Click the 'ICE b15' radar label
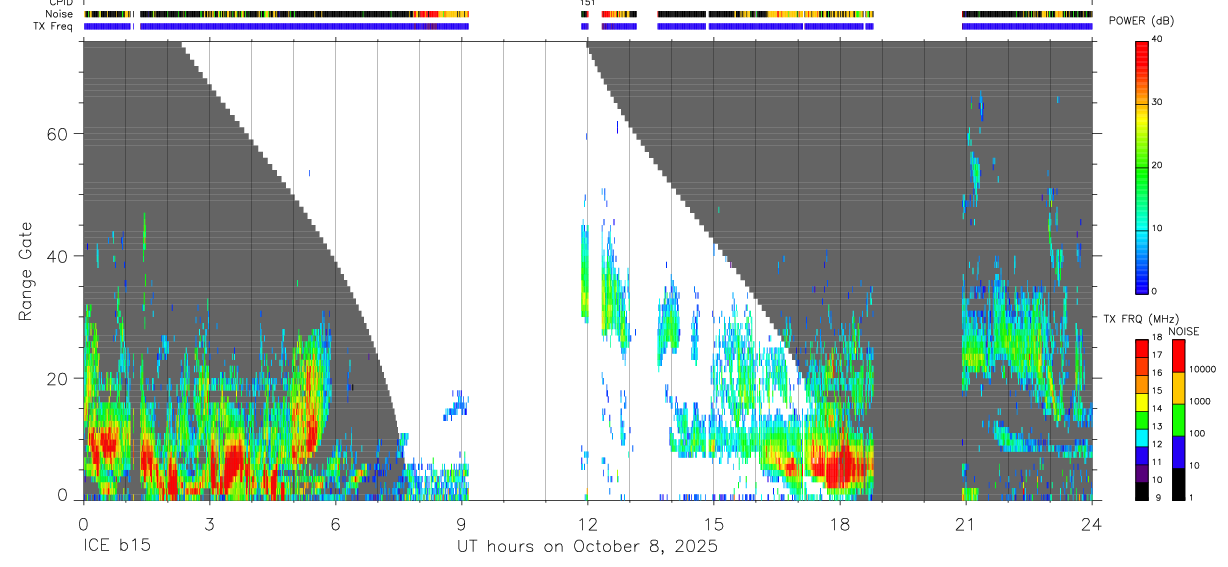The height and width of the screenshot is (567, 1228). coord(115,547)
